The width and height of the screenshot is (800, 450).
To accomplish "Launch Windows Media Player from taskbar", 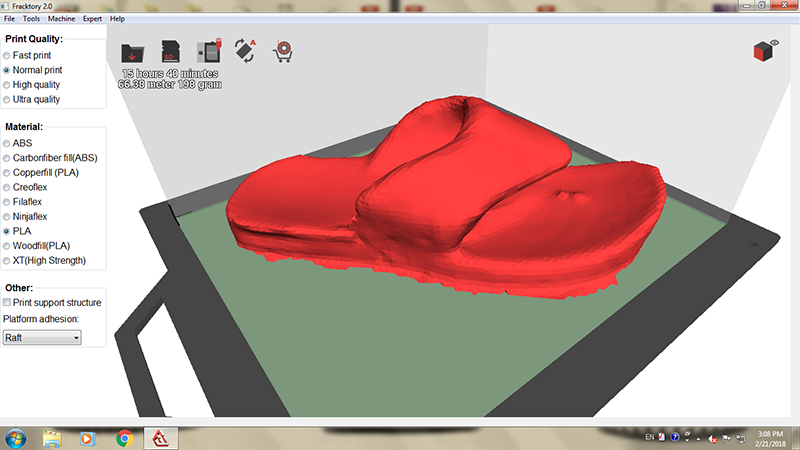I will click(87, 439).
